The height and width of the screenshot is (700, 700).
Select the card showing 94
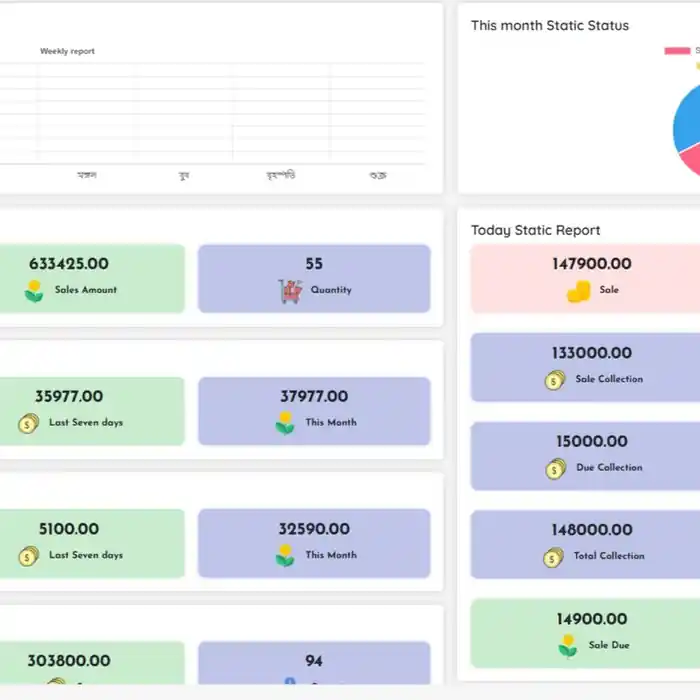coord(314,662)
